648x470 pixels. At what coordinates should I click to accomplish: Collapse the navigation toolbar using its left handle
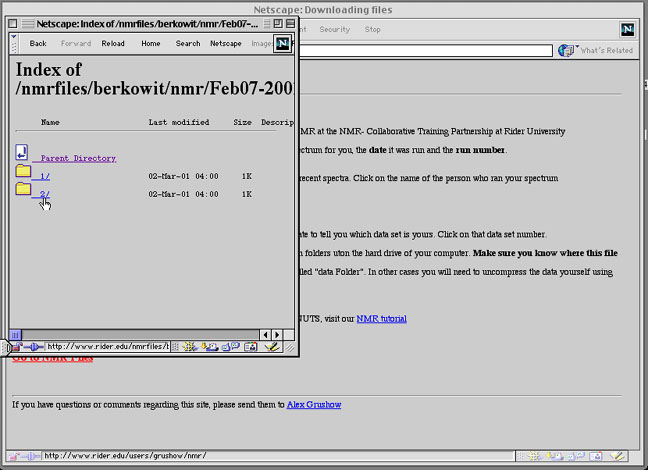click(x=13, y=43)
